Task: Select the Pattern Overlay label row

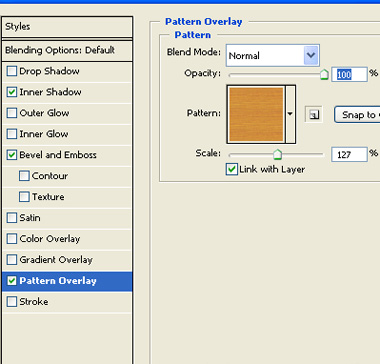Action: point(58,281)
